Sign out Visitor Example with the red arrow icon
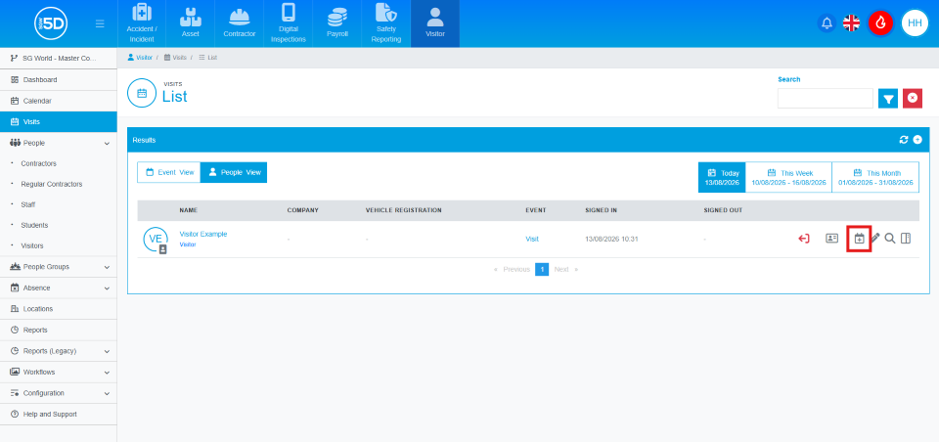The image size is (939, 442). [x=804, y=238]
